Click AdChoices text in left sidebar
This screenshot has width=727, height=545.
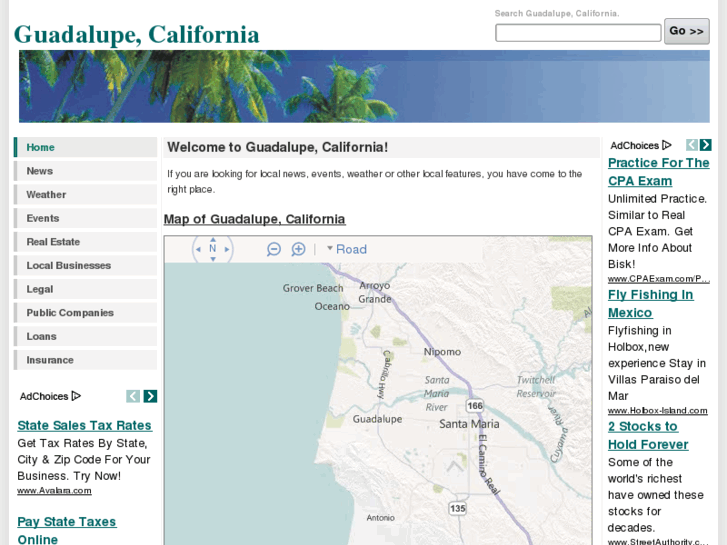44,396
